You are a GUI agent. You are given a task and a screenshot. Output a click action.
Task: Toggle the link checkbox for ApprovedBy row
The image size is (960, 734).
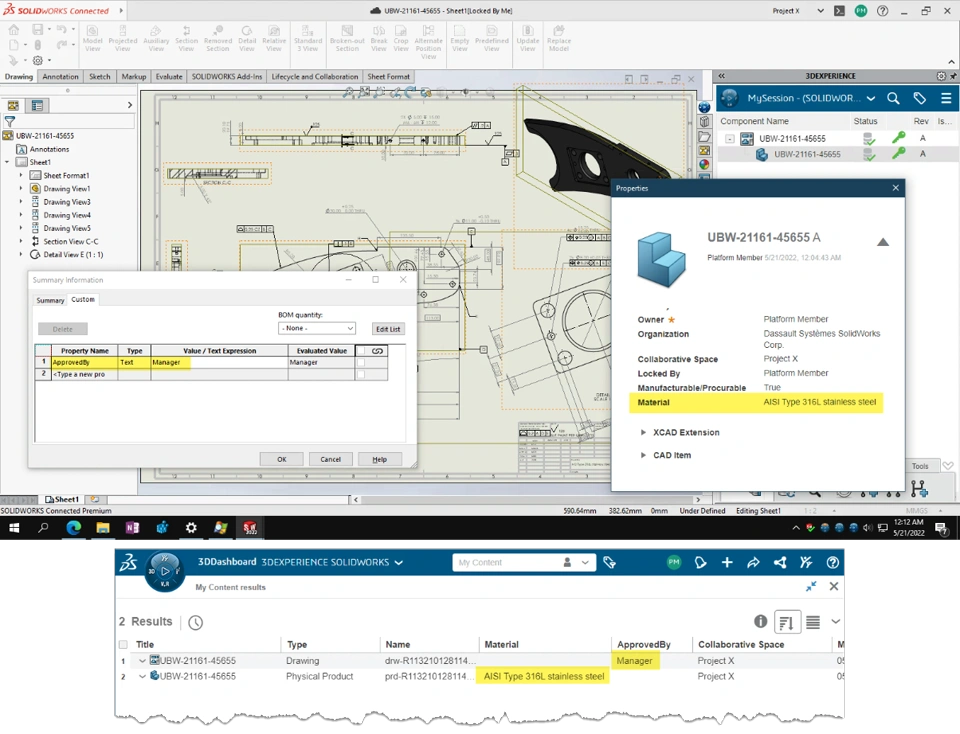[361, 362]
